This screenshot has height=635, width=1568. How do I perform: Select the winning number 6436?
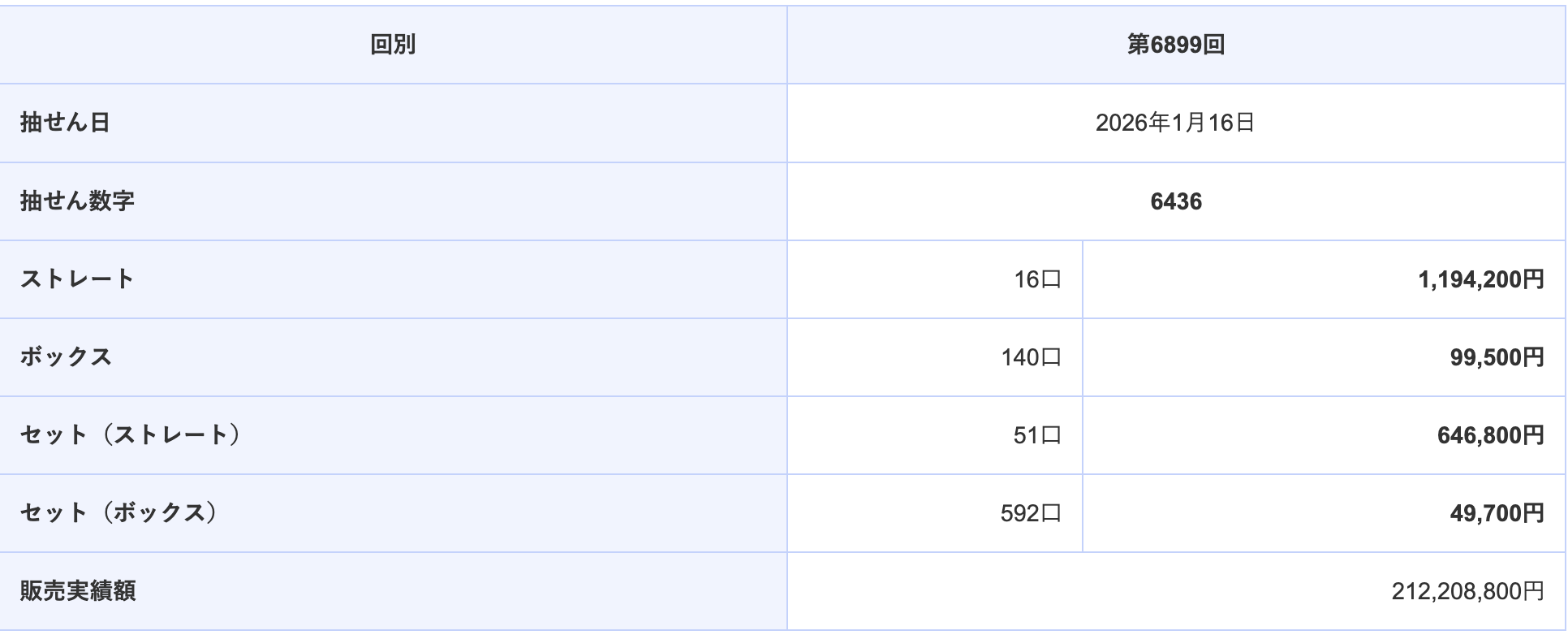coord(1175,201)
